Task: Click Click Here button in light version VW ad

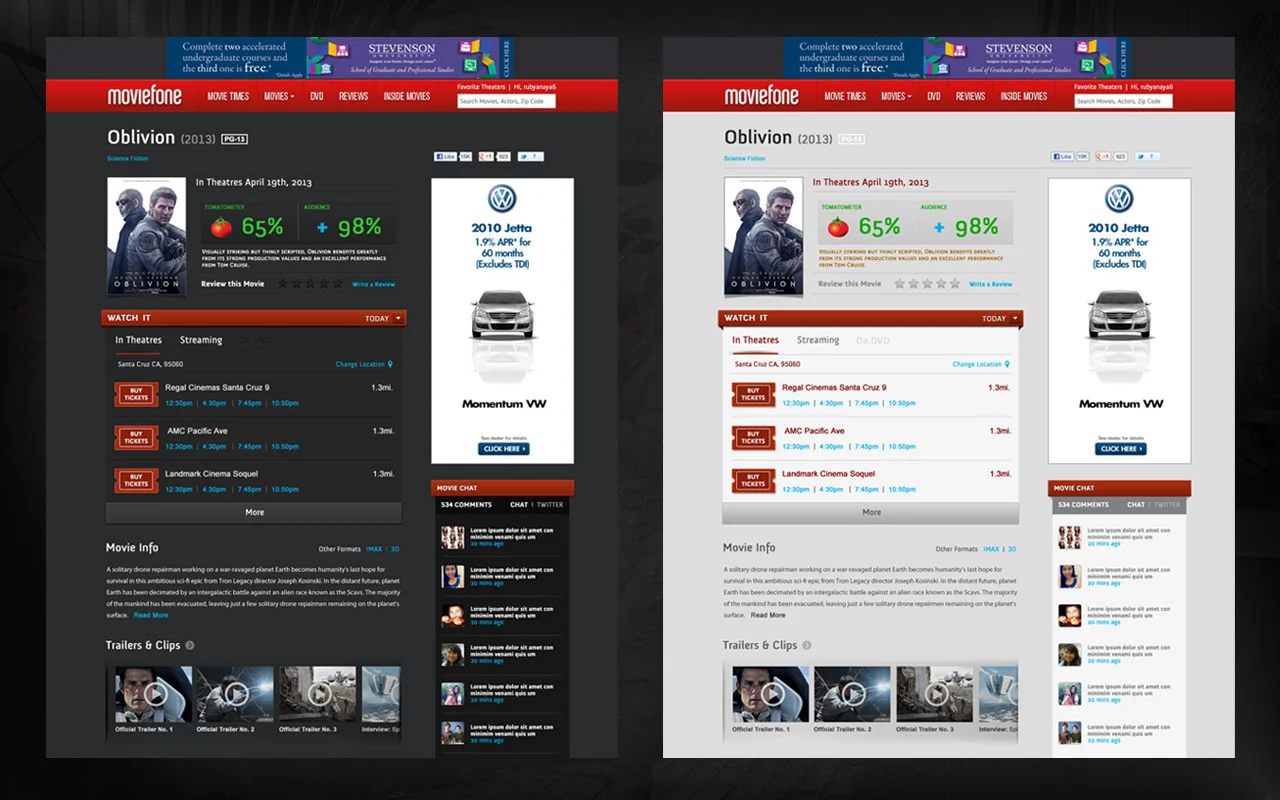Action: [1120, 449]
